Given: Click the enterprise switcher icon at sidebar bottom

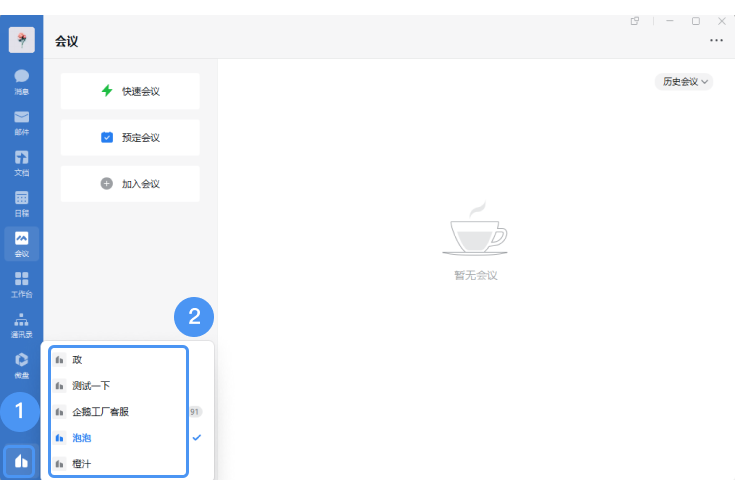Looking at the screenshot, I should point(21,461).
